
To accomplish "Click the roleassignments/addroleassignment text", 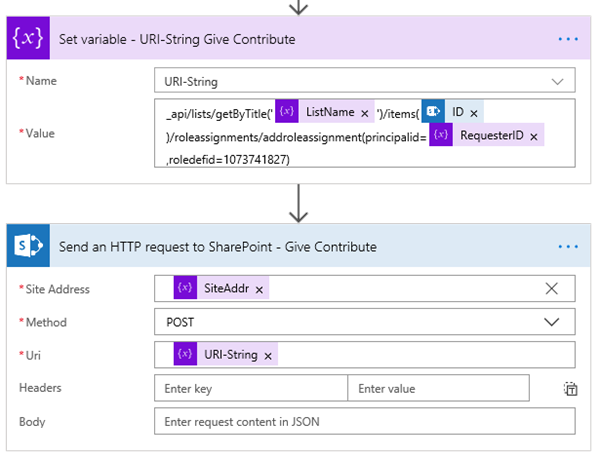I will (297, 137).
